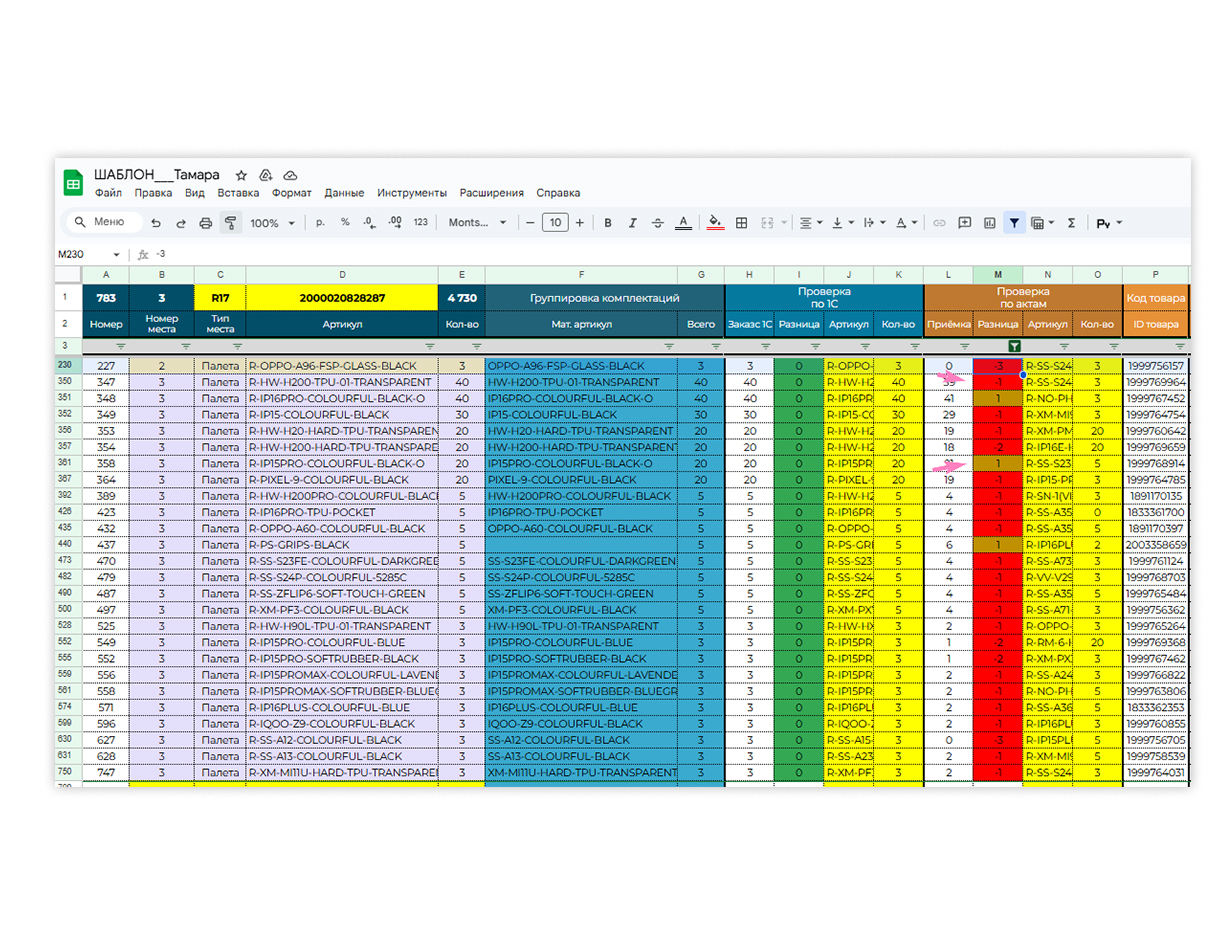
Task: Open vertical align dropdown
Action: click(x=843, y=223)
